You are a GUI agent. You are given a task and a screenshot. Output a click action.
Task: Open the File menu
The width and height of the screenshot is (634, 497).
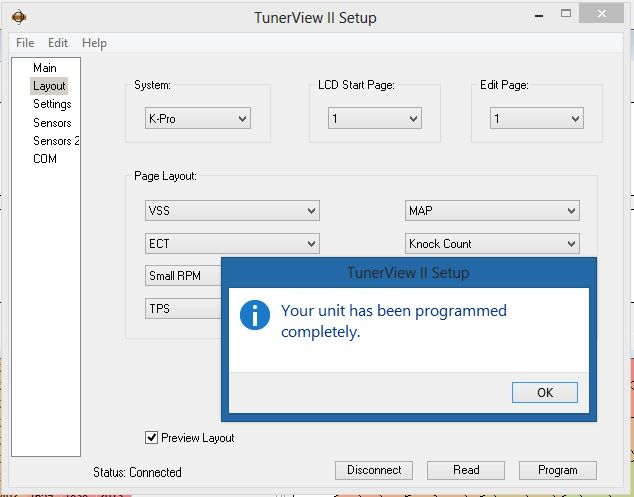coord(25,42)
